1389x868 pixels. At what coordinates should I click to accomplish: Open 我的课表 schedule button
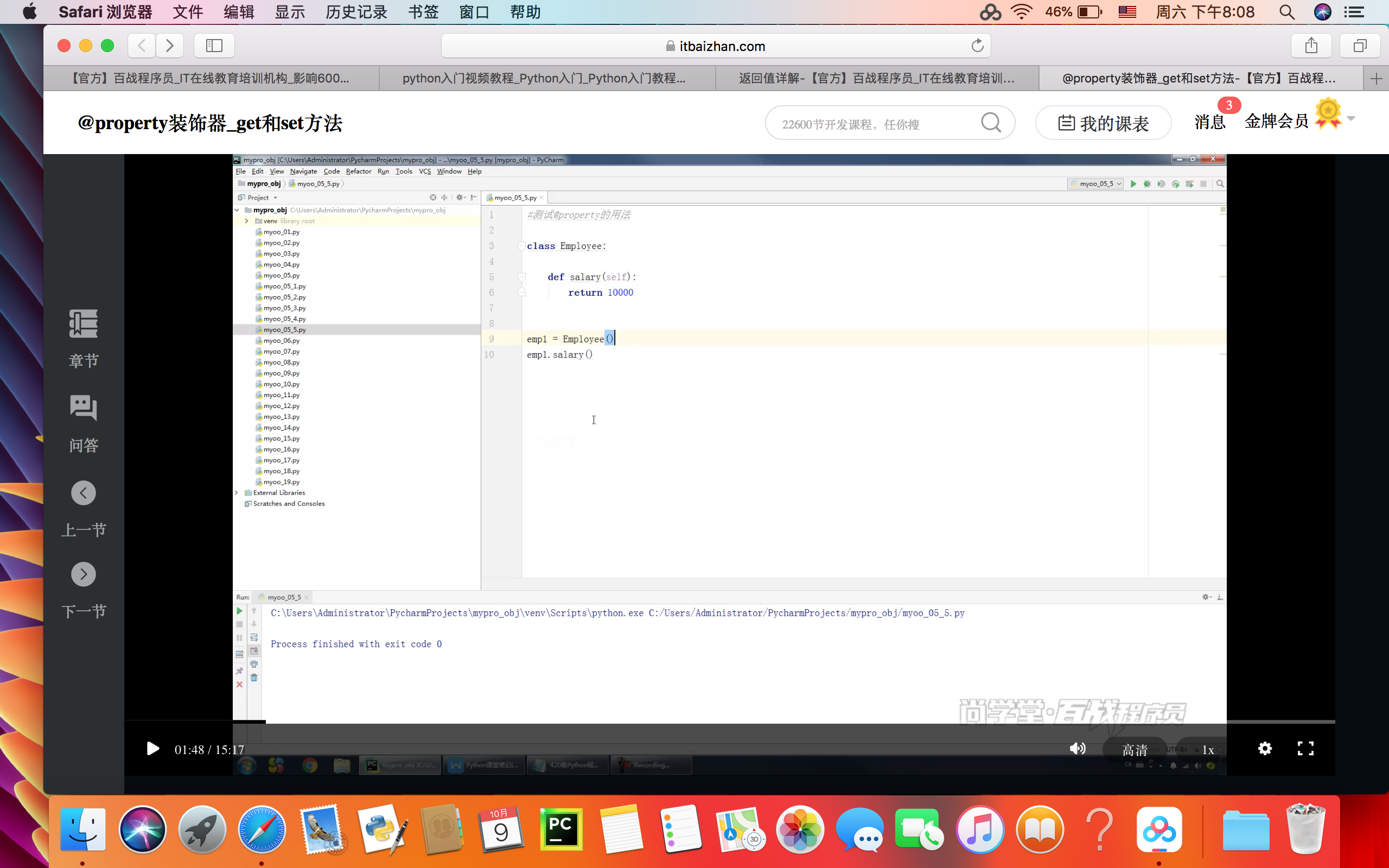(x=1103, y=123)
